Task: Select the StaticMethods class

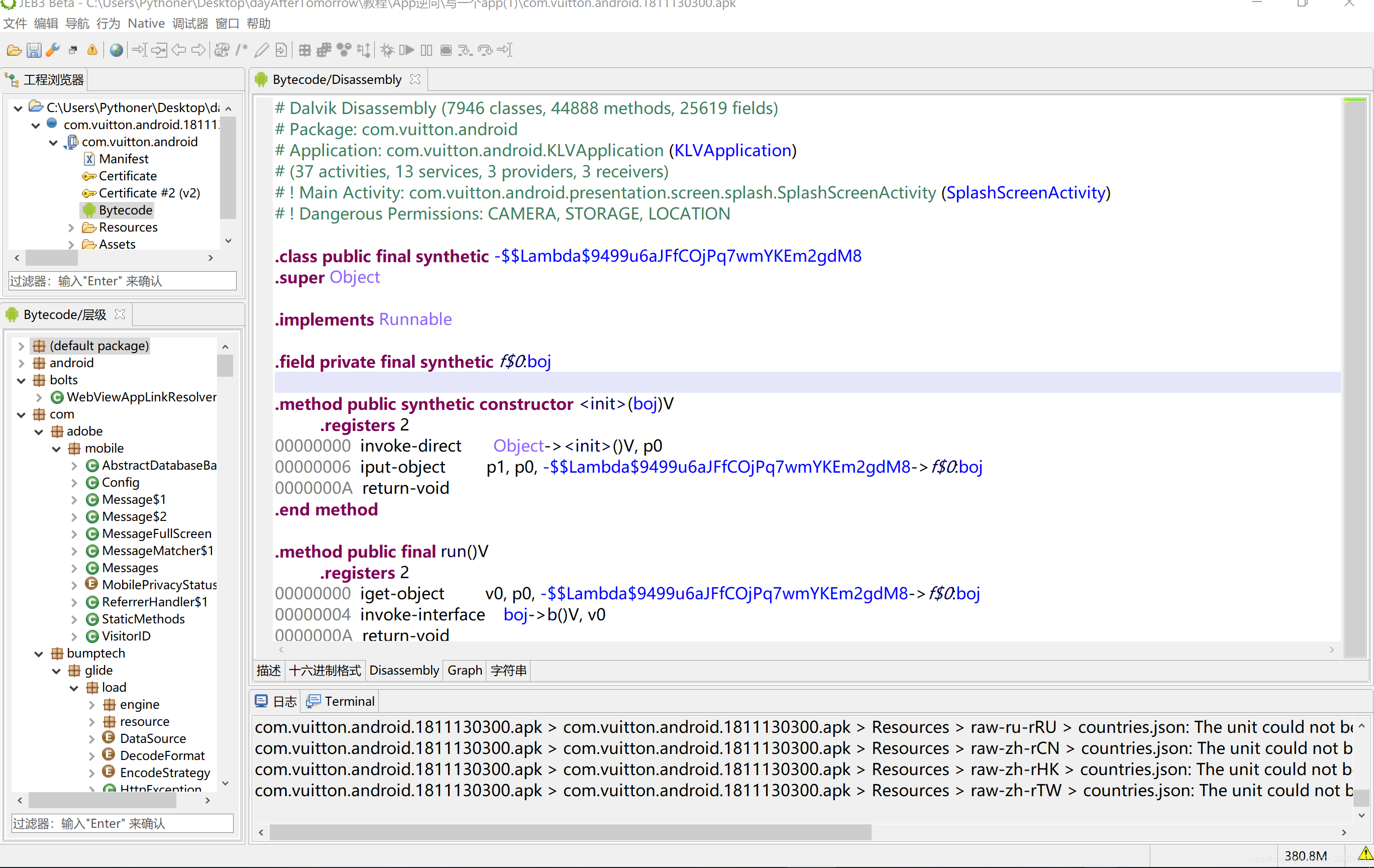Action: click(143, 619)
